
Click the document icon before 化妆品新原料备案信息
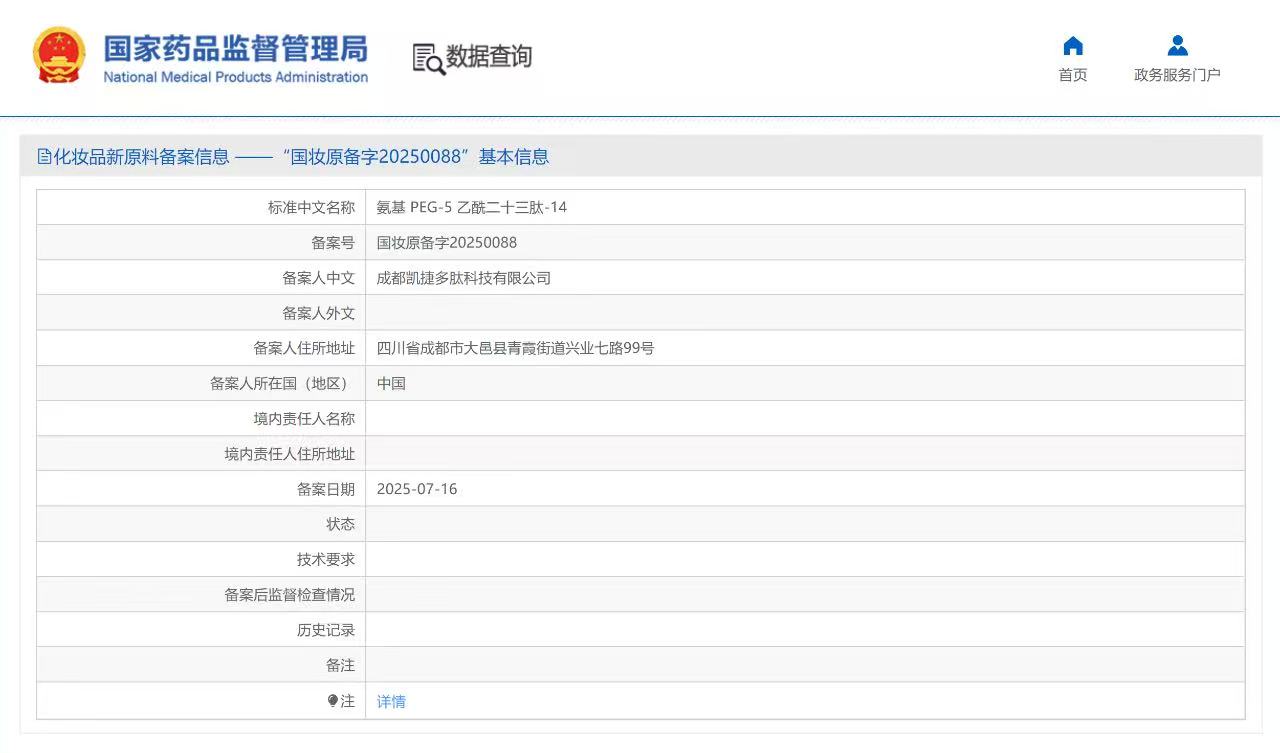point(44,157)
